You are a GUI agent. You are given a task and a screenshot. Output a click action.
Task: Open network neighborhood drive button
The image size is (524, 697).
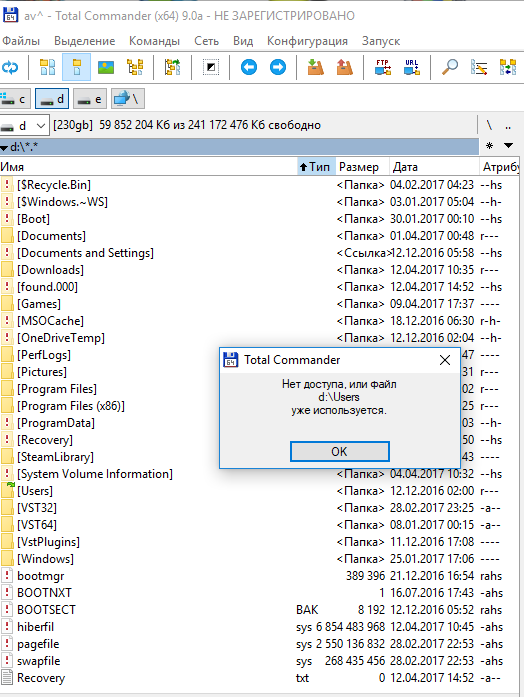pos(128,99)
